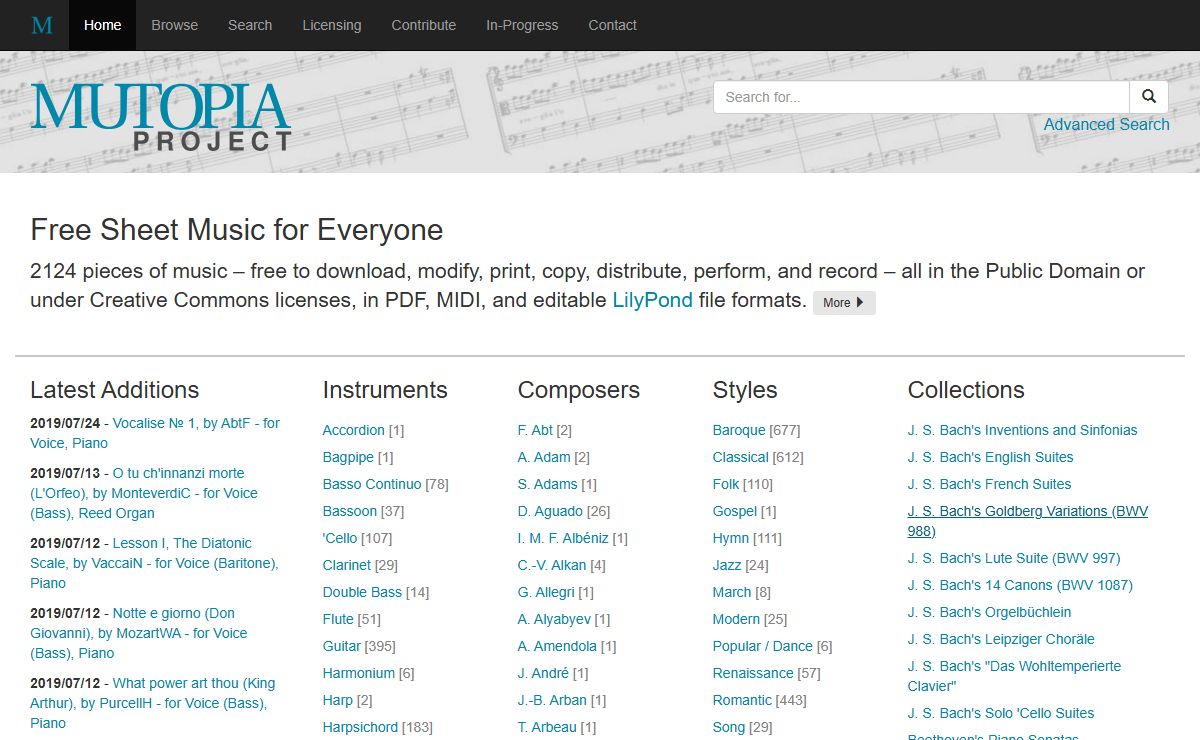Image resolution: width=1200 pixels, height=740 pixels.
Task: Select the Popular / Dance style
Action: [x=762, y=646]
